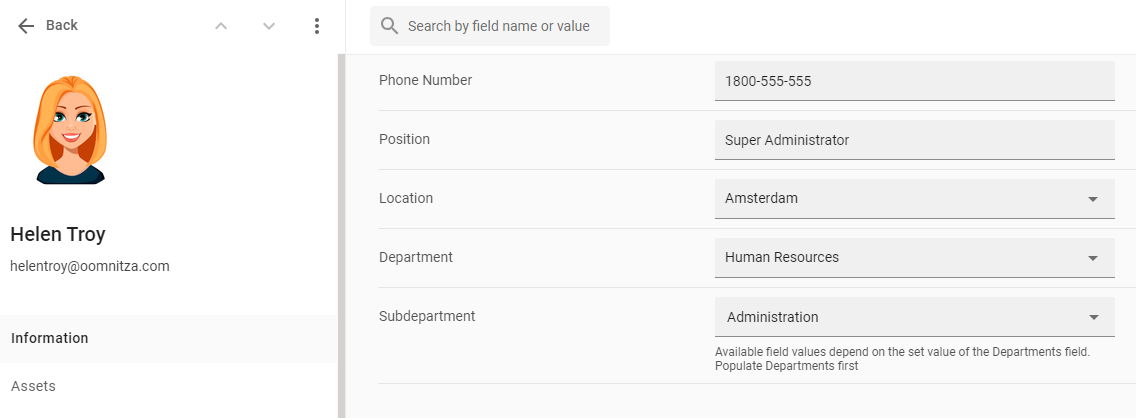Go to previous record with up chevron
Screen dimensions: 1136x418
[221, 26]
